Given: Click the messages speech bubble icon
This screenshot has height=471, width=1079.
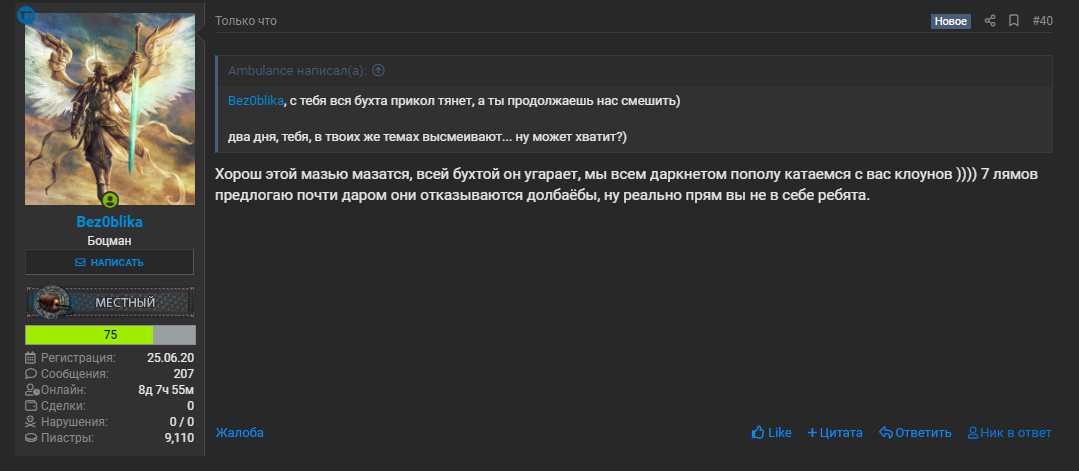Looking at the screenshot, I should (x=30, y=374).
